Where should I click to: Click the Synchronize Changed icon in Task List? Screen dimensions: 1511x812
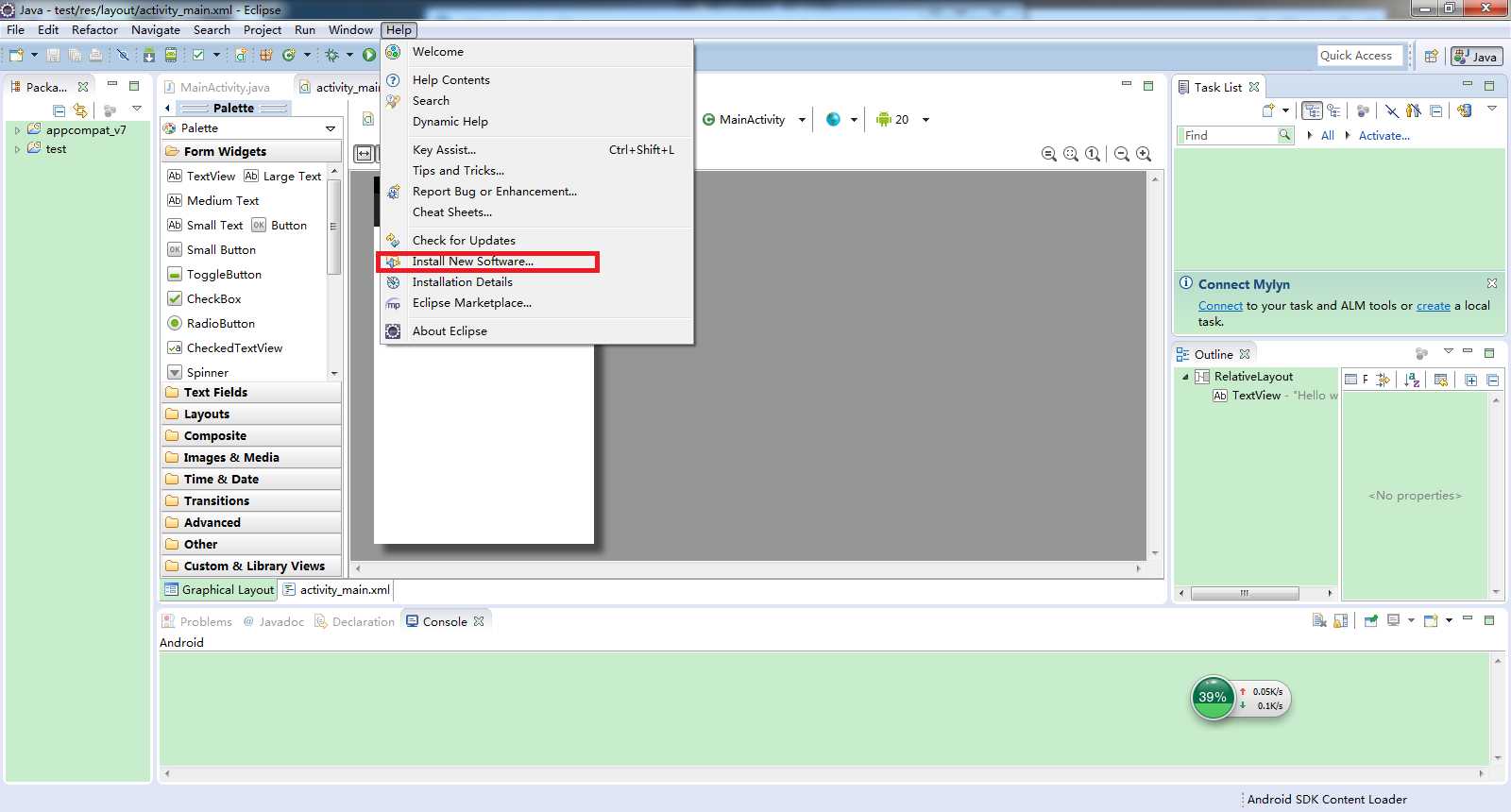pos(1464,110)
